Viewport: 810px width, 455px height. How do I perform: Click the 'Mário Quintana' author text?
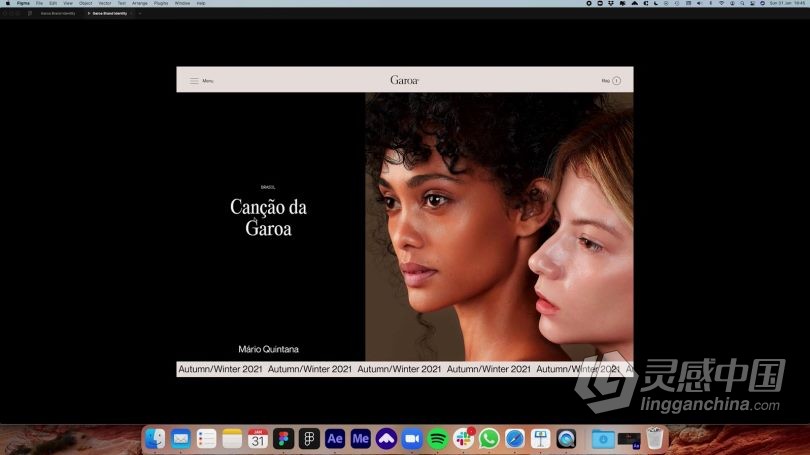268,349
